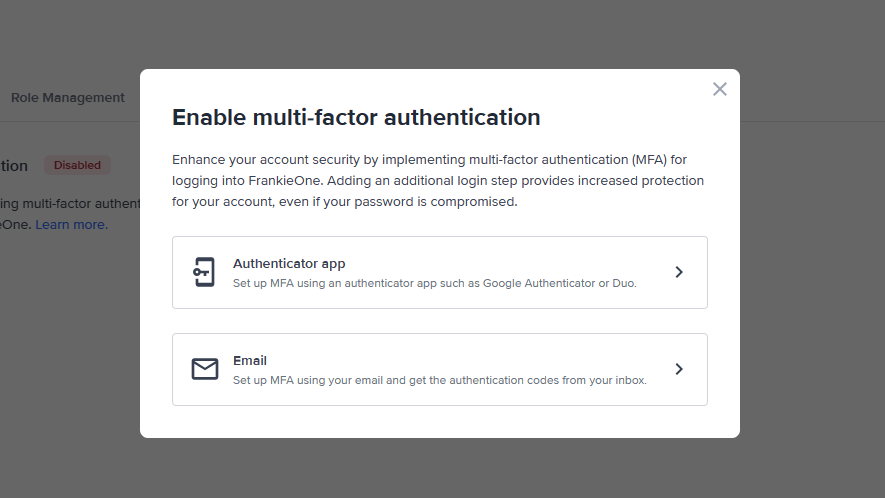The height and width of the screenshot is (498, 885).
Task: Open the Learn more link
Action: (71, 225)
